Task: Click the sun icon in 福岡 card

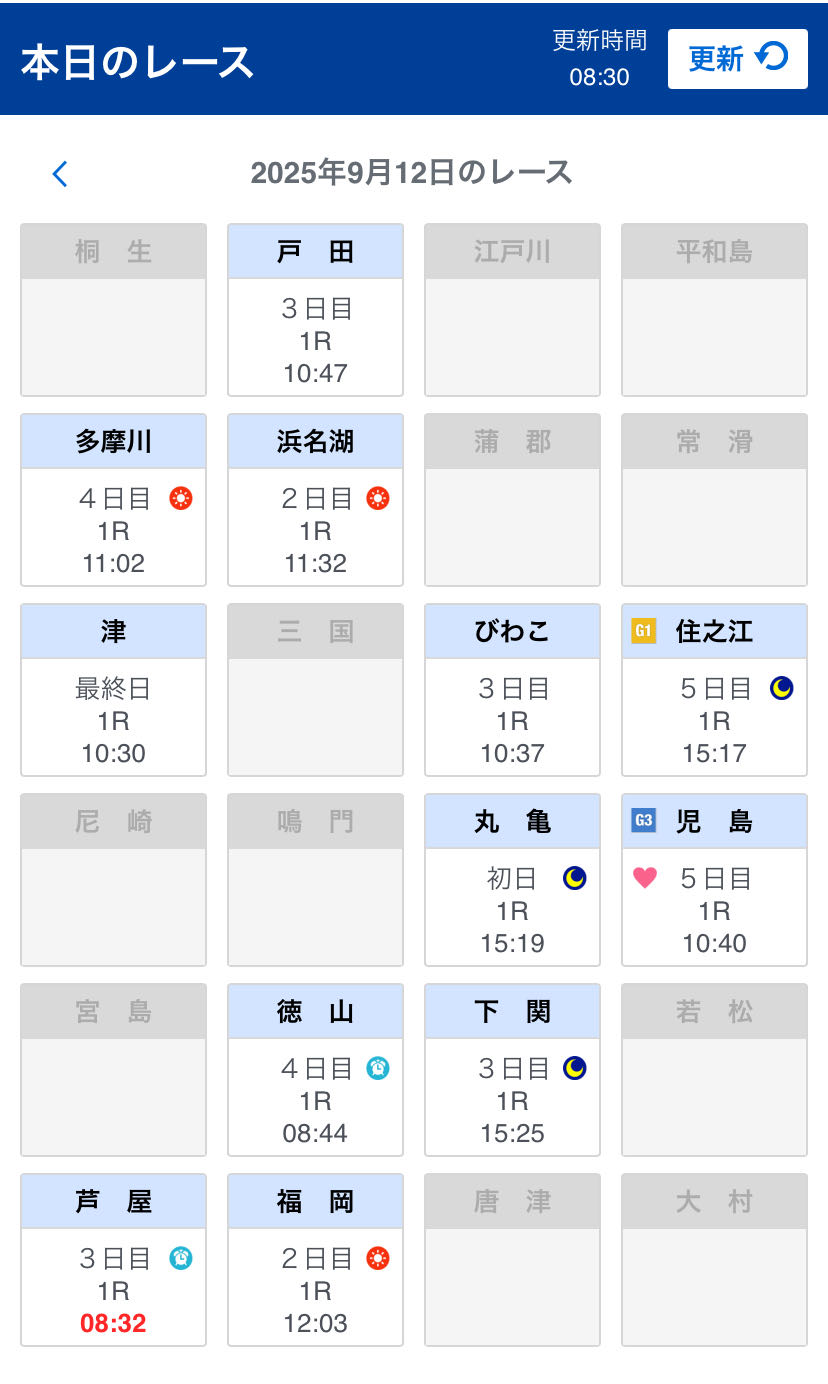Action: pos(378,1258)
